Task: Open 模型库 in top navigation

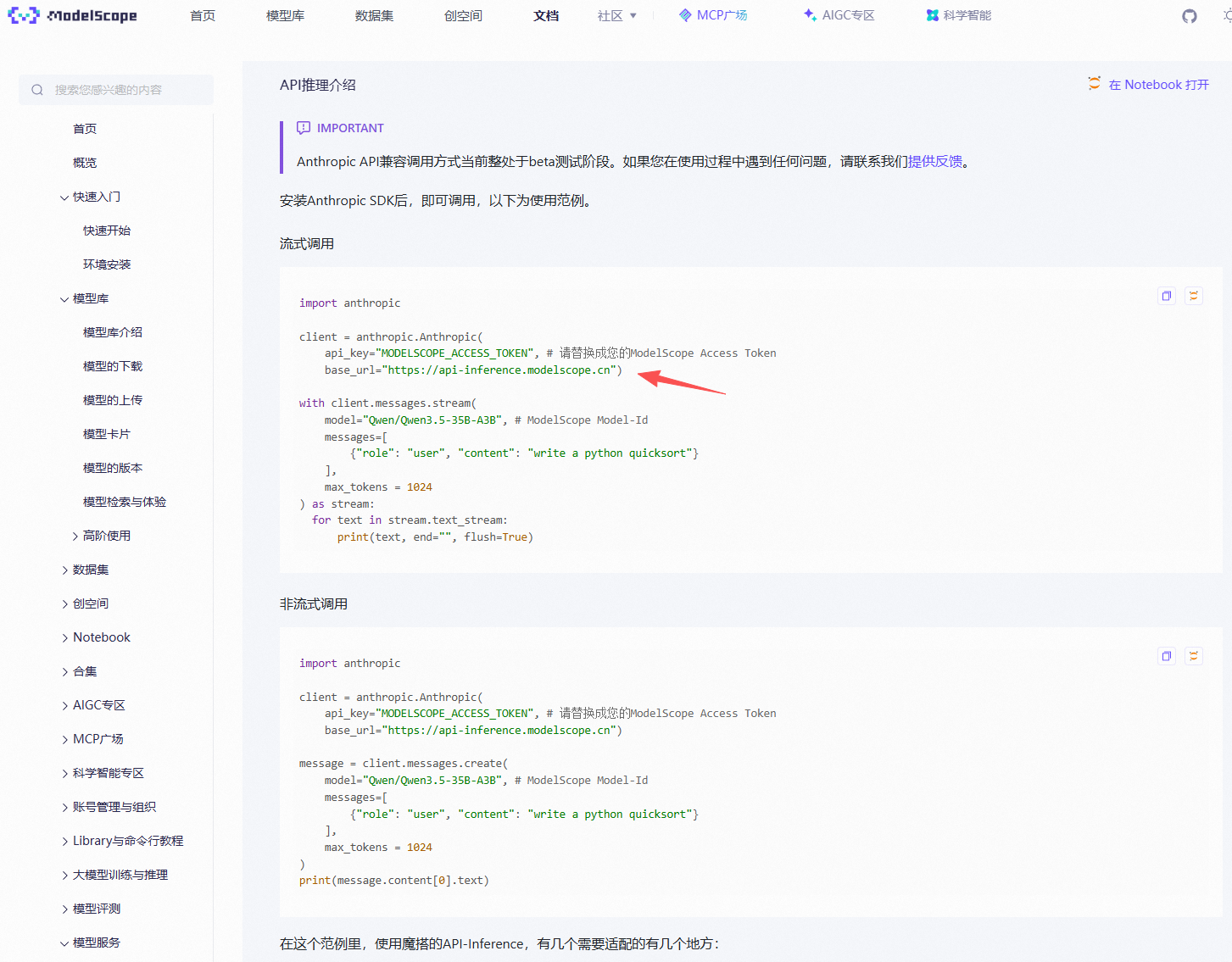Action: (285, 15)
